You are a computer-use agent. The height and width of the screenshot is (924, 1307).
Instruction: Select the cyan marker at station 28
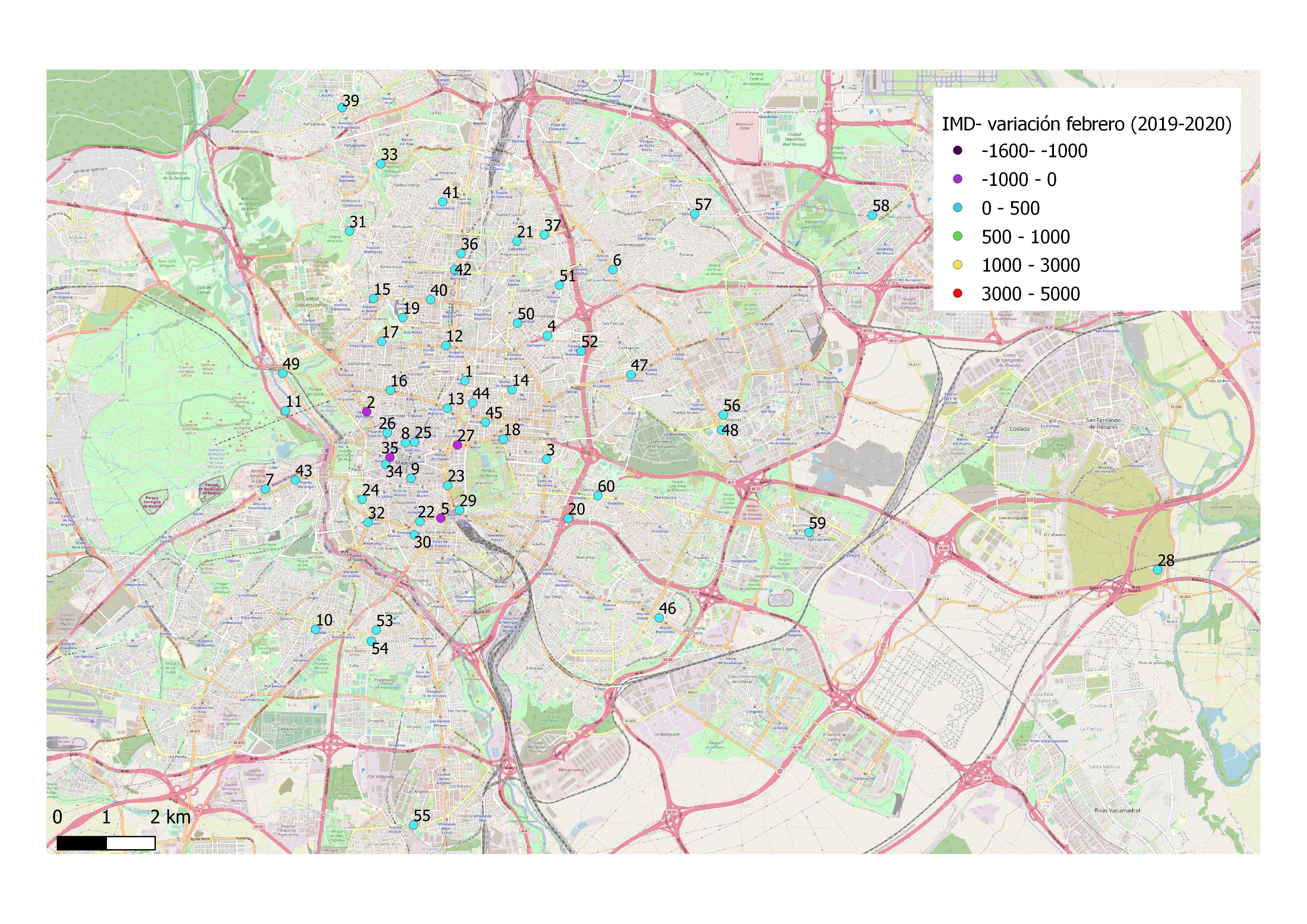click(x=1157, y=570)
